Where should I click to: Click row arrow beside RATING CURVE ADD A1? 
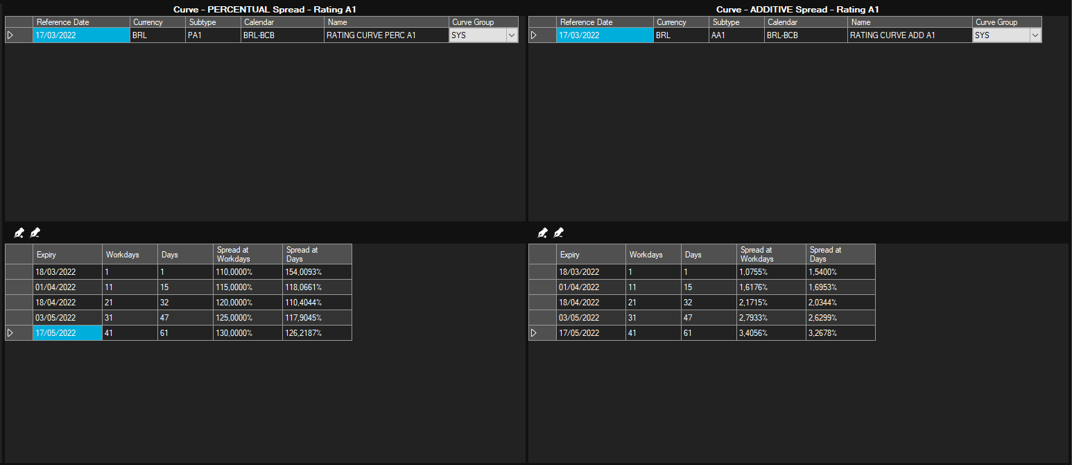[x=535, y=35]
